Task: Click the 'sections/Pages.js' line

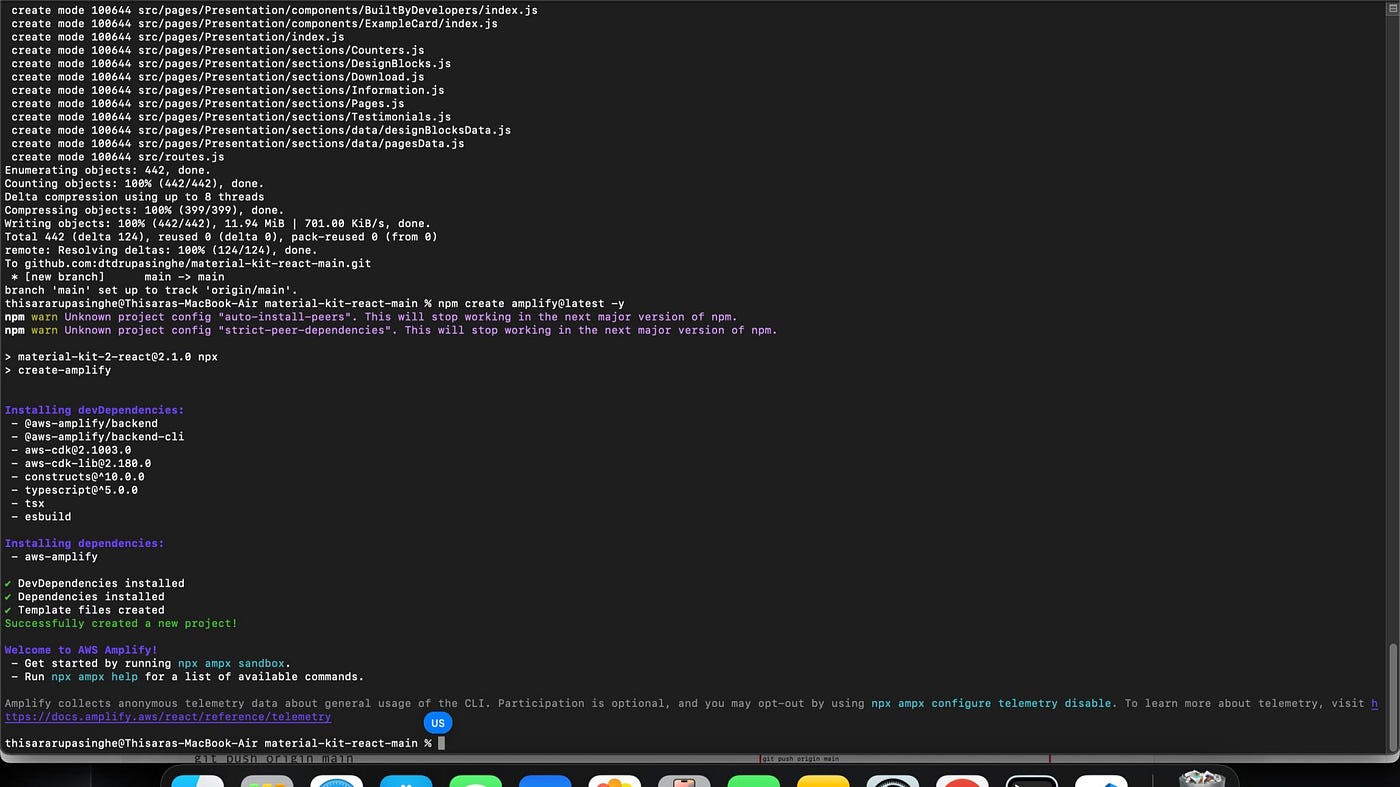Action: click(x=208, y=103)
